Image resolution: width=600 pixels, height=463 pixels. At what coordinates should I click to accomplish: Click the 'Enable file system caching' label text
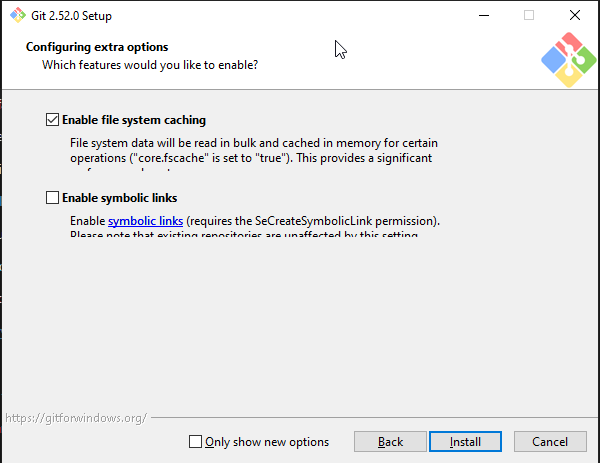coord(134,120)
